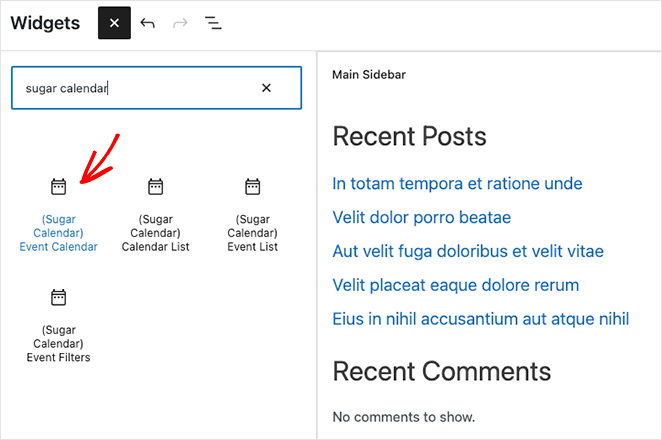Open post 'Velit placeat eaque dolore rerum'

(x=456, y=285)
